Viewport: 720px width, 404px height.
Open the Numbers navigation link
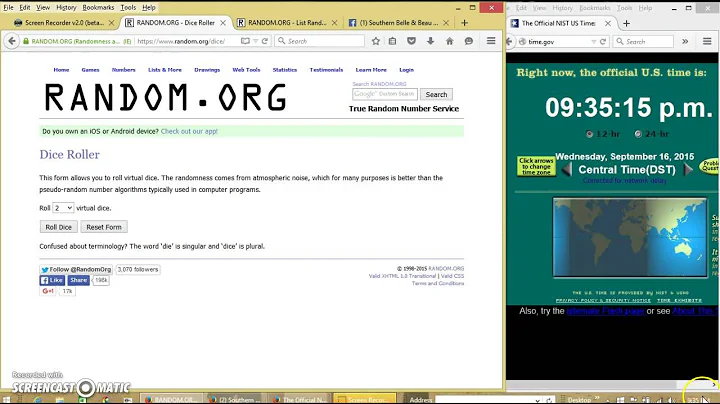pos(124,70)
